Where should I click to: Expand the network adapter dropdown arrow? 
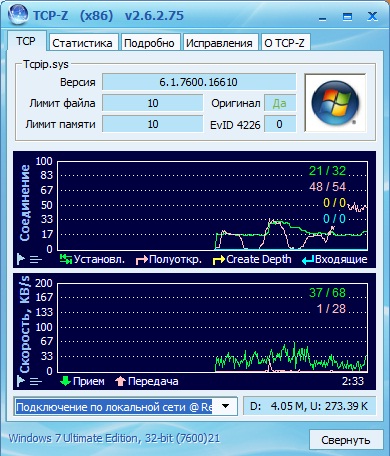point(226,406)
